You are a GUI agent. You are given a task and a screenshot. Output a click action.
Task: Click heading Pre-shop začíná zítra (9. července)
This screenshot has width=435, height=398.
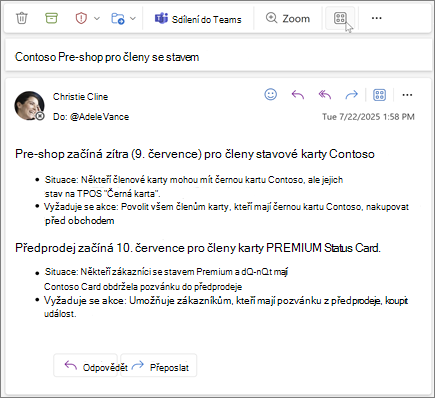195,154
